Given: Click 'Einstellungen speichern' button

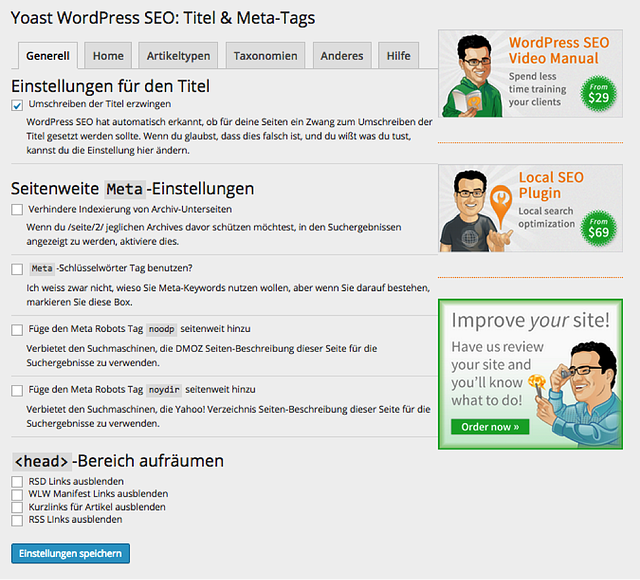Looking at the screenshot, I should coord(71,553).
